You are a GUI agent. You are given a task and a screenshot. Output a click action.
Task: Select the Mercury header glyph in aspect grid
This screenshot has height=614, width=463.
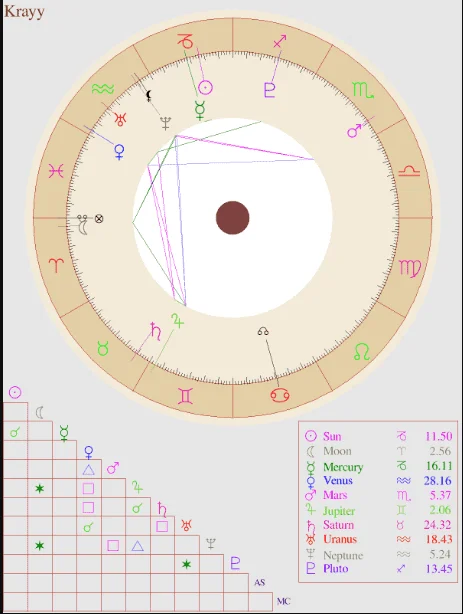click(x=64, y=433)
